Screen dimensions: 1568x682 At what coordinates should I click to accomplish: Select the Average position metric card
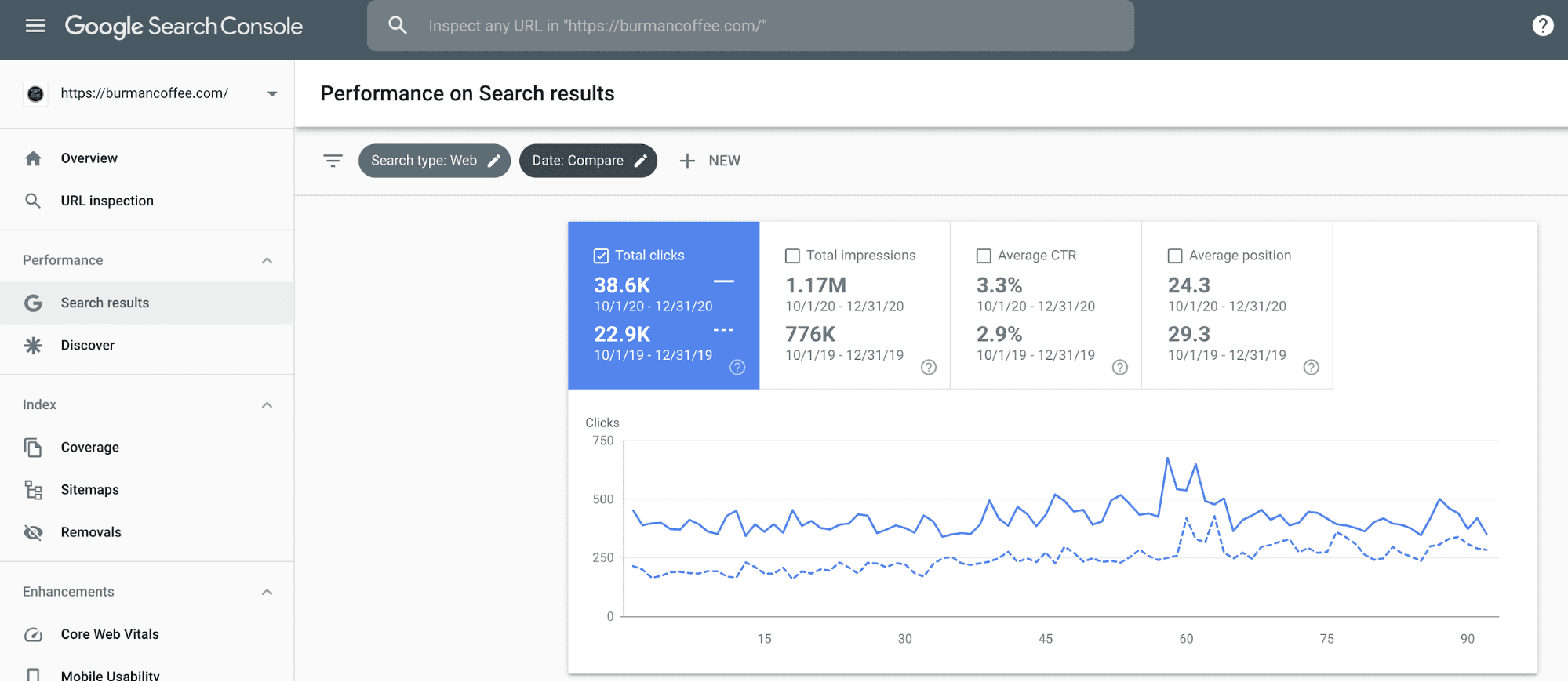pos(1237,306)
